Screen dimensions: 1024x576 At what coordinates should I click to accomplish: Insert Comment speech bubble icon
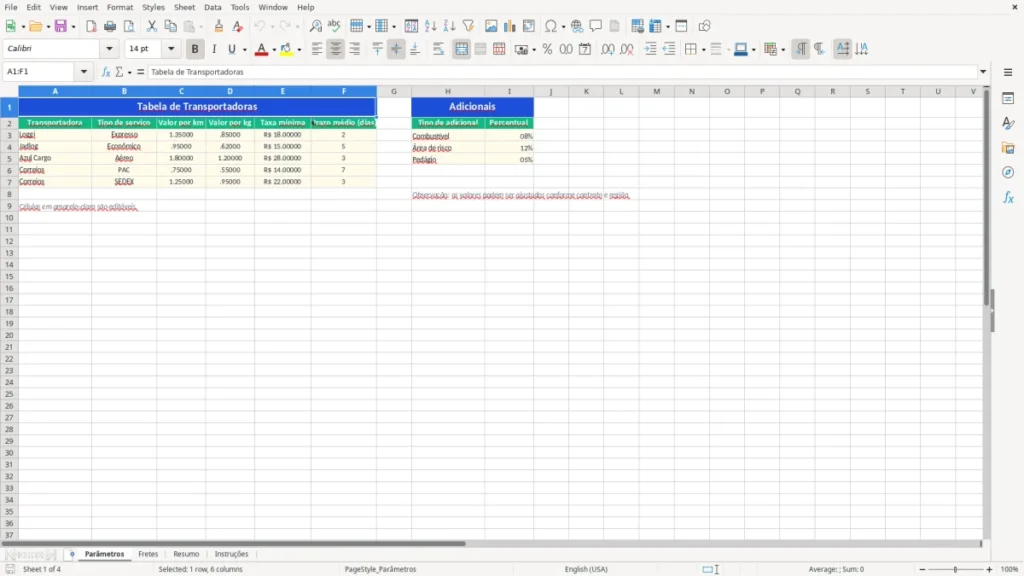(596, 26)
